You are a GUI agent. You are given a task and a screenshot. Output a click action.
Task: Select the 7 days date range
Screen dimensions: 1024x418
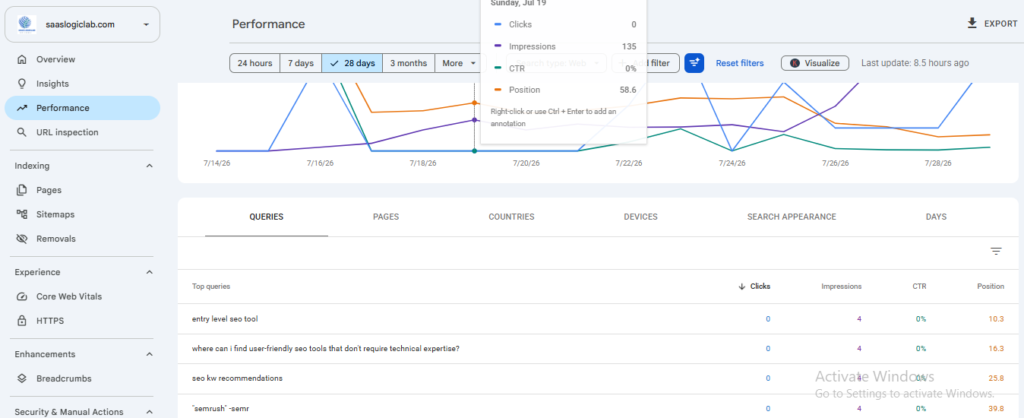[x=300, y=63]
